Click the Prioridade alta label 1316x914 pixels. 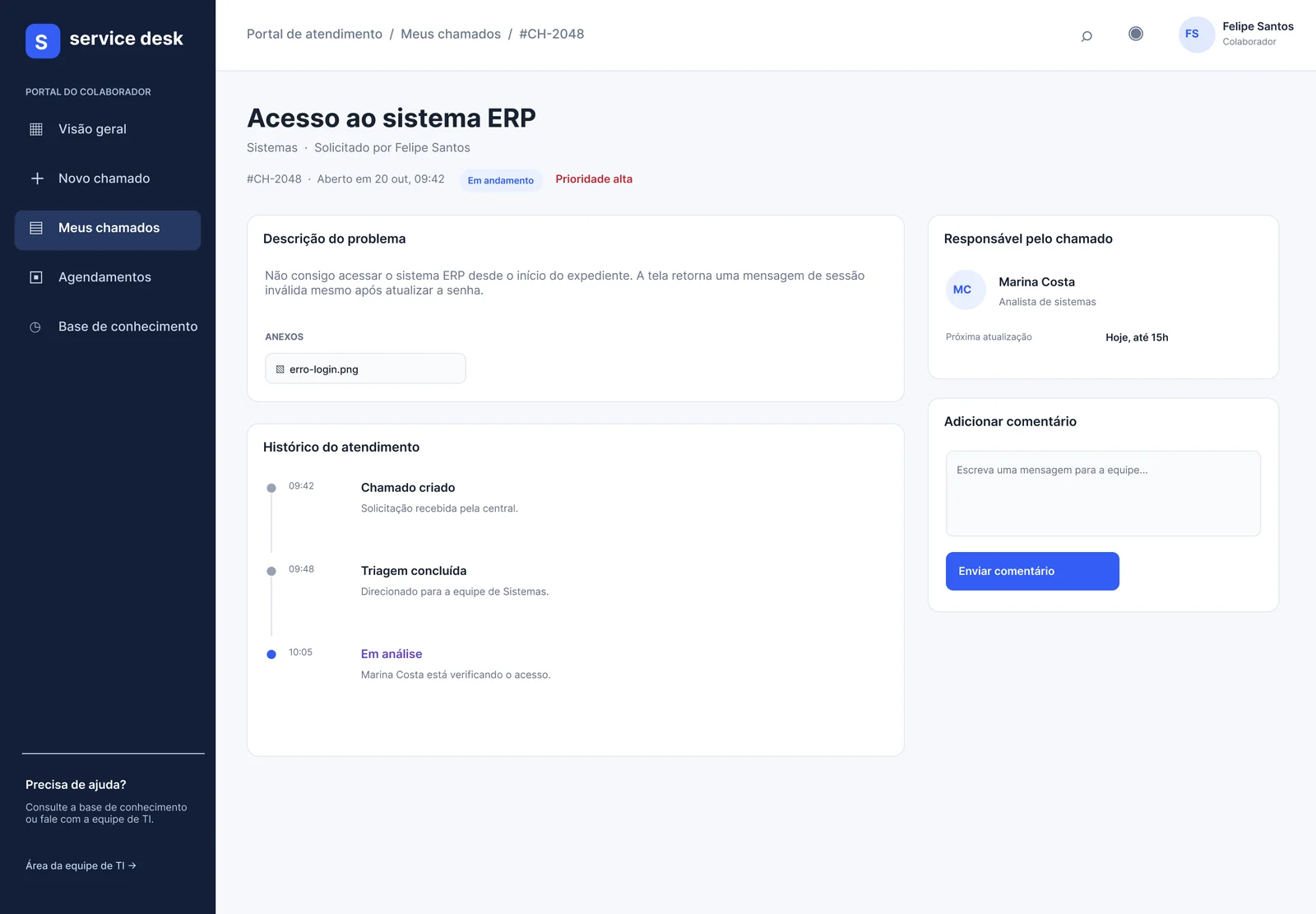click(594, 179)
